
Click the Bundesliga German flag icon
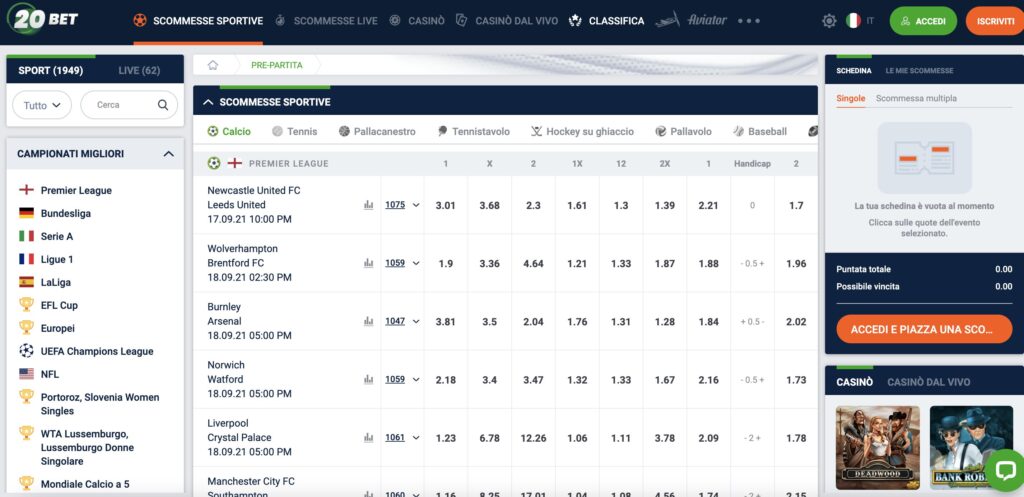[26, 213]
